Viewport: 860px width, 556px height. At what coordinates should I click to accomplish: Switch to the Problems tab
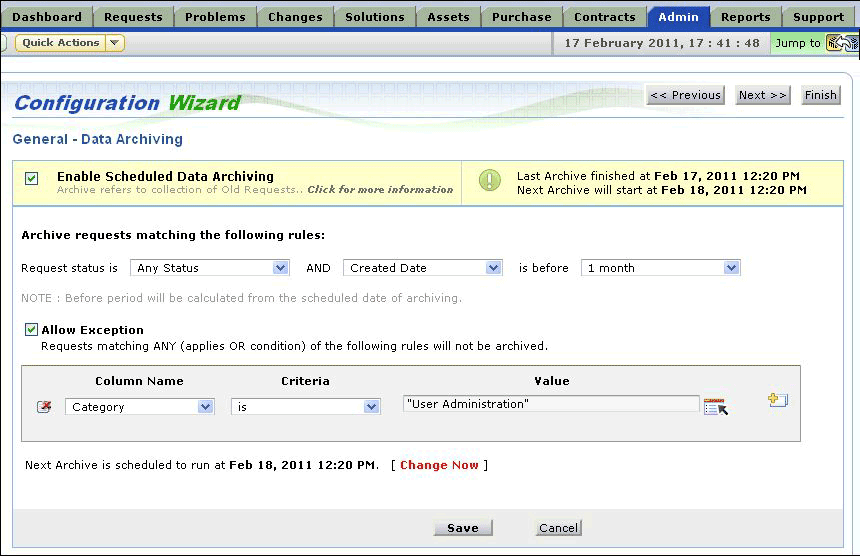215,17
